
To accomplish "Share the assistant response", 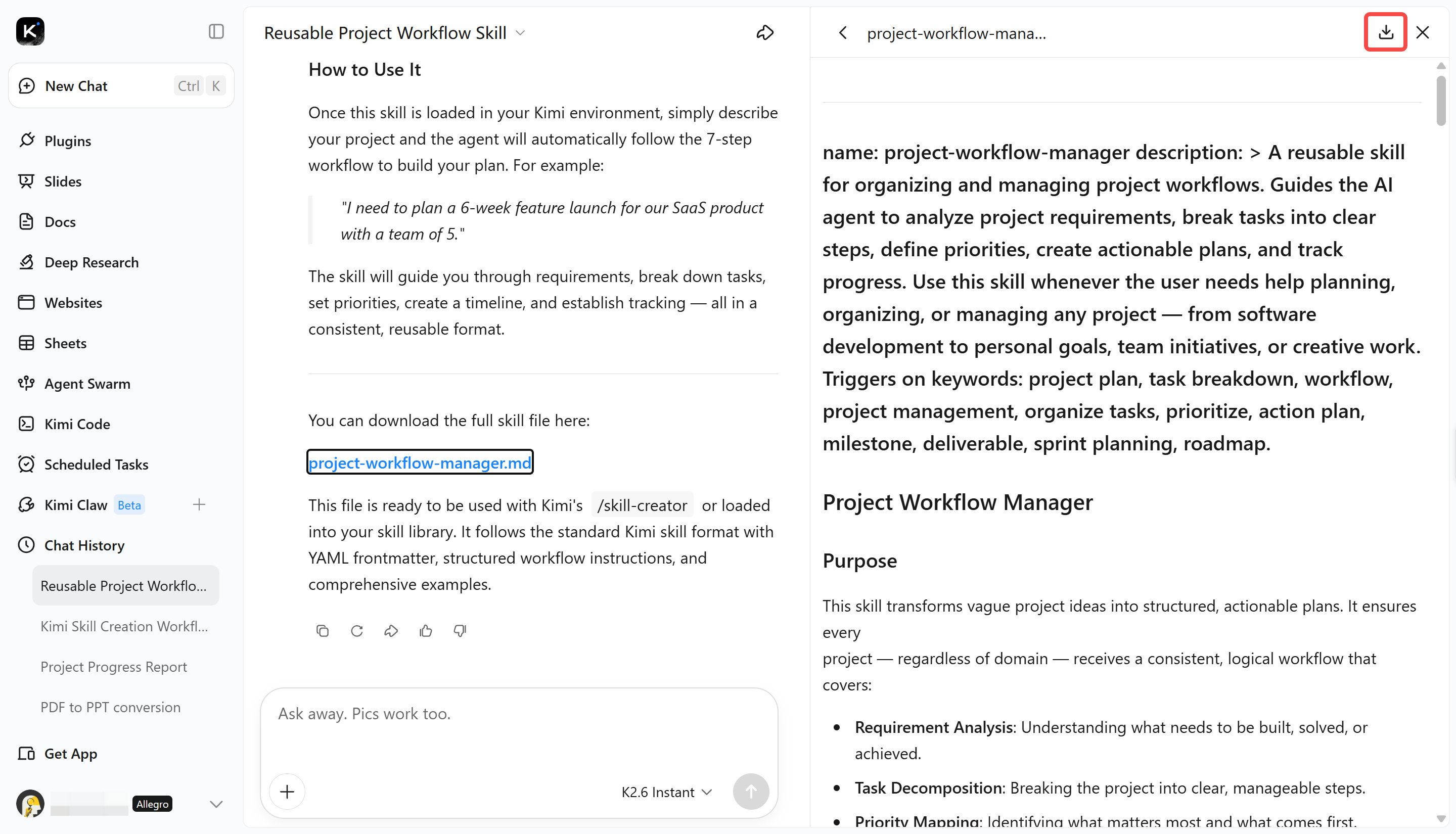I will coord(391,631).
